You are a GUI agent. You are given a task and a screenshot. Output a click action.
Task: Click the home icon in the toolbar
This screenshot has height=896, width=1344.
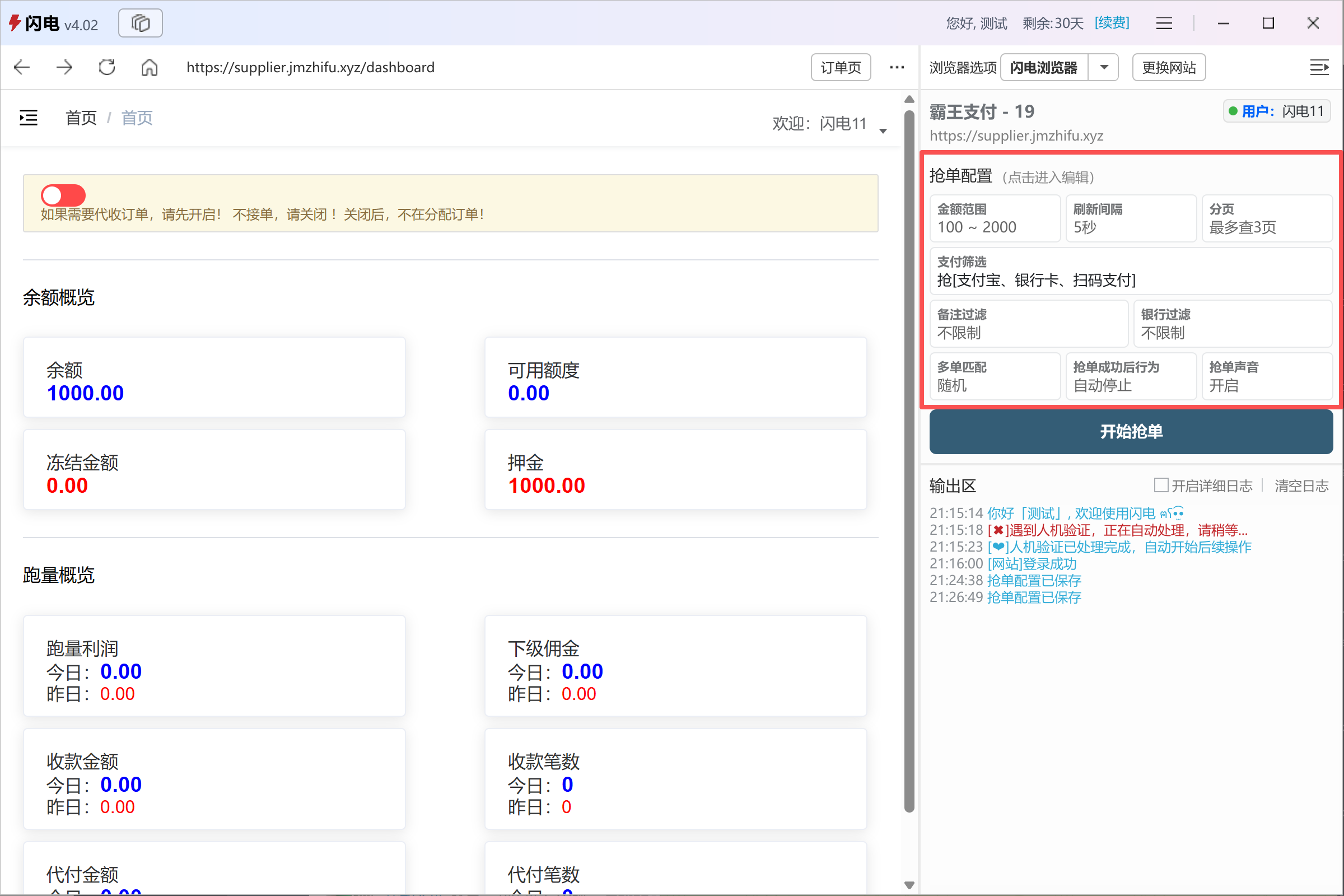(149, 67)
